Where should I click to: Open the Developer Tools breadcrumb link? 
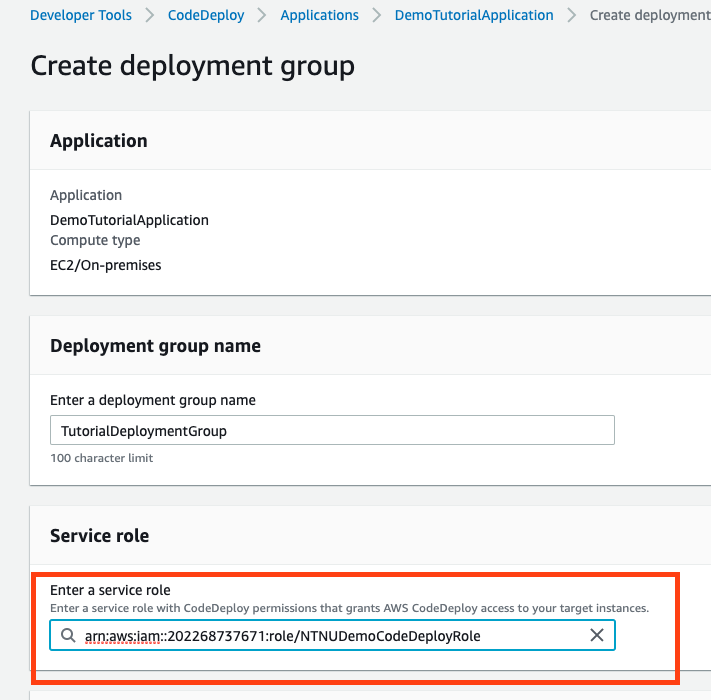tap(81, 15)
